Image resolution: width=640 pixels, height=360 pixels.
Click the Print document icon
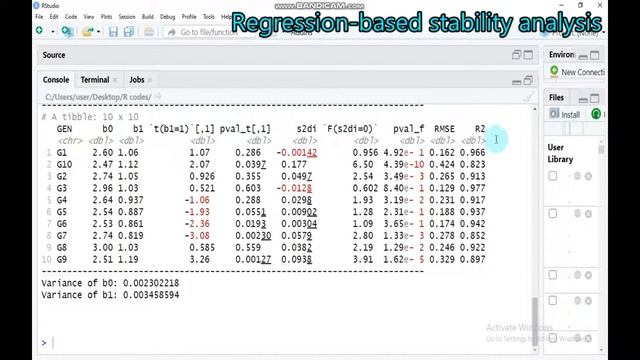pos(149,31)
